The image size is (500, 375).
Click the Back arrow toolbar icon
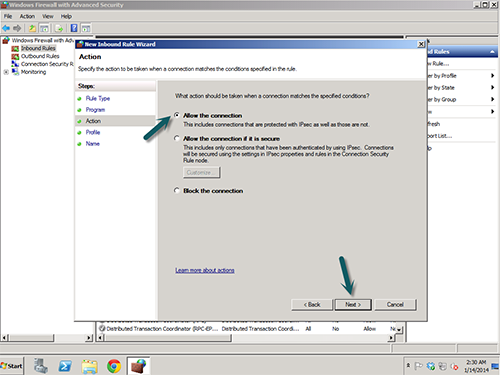point(6,28)
